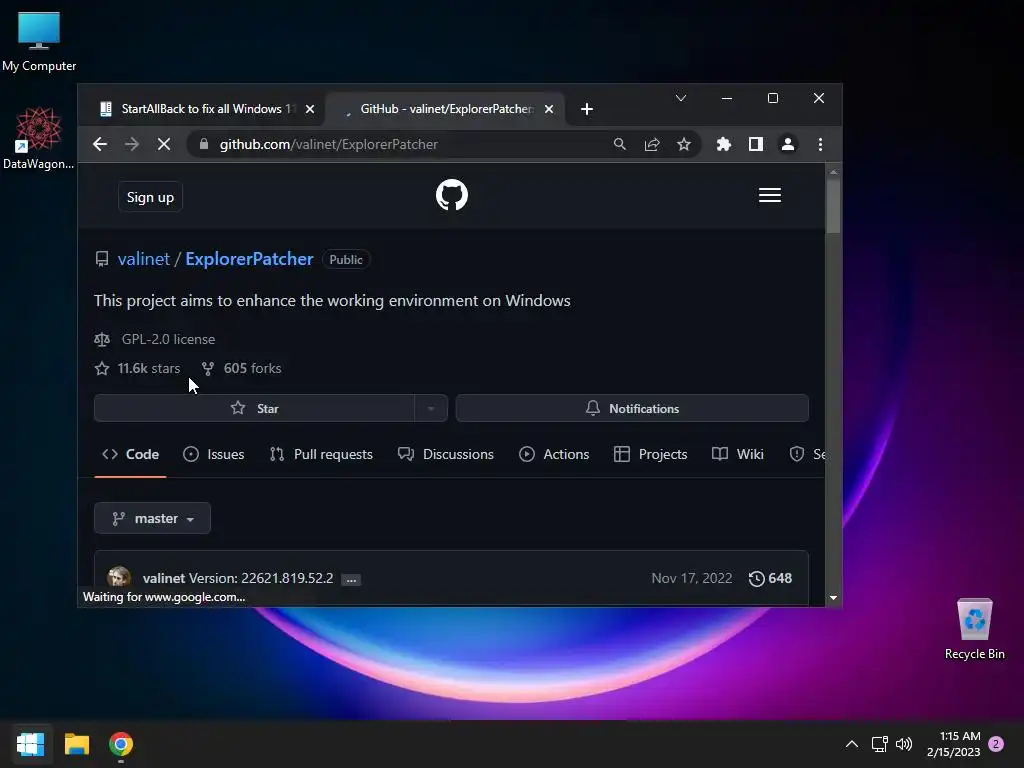Open a new Chrome tab
The height and width of the screenshot is (768, 1024).
[x=586, y=109]
